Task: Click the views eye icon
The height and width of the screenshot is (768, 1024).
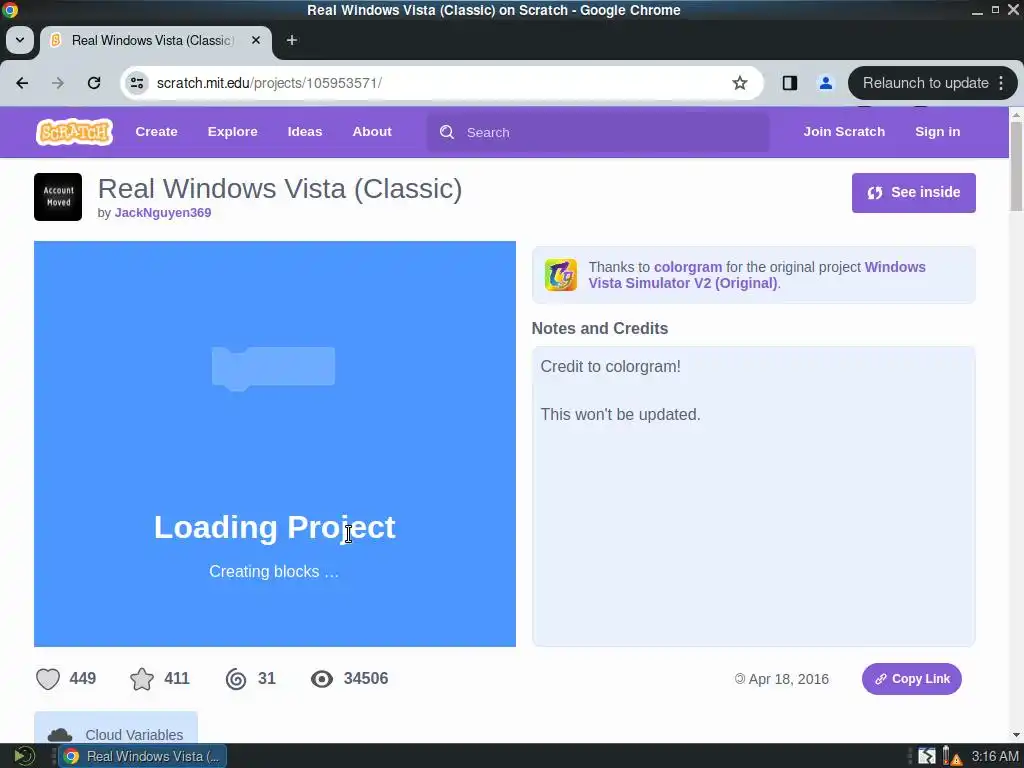Action: pos(321,679)
